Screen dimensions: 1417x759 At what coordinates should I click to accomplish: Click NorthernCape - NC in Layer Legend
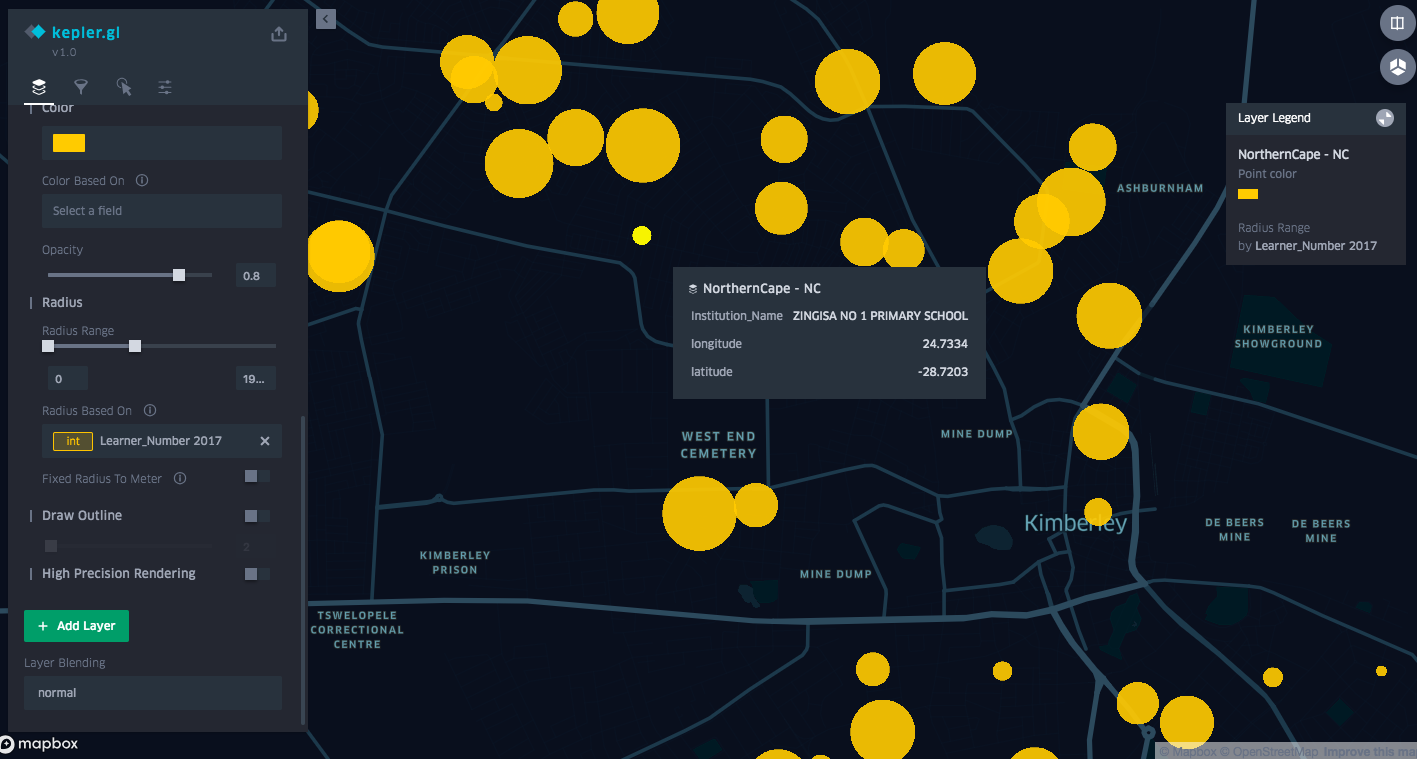pos(1293,154)
